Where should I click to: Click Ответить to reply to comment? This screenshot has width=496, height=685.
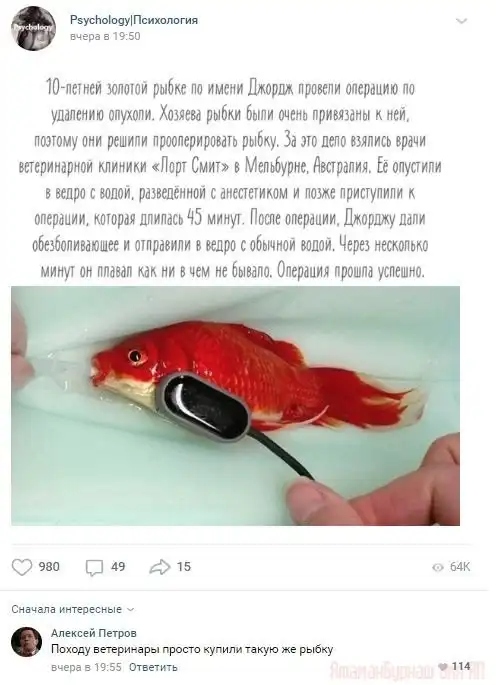pos(153,667)
